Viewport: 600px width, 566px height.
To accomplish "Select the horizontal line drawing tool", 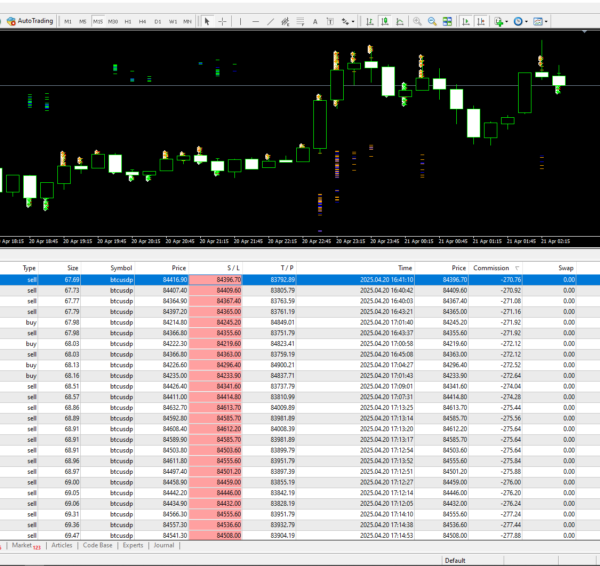I will [257, 20].
